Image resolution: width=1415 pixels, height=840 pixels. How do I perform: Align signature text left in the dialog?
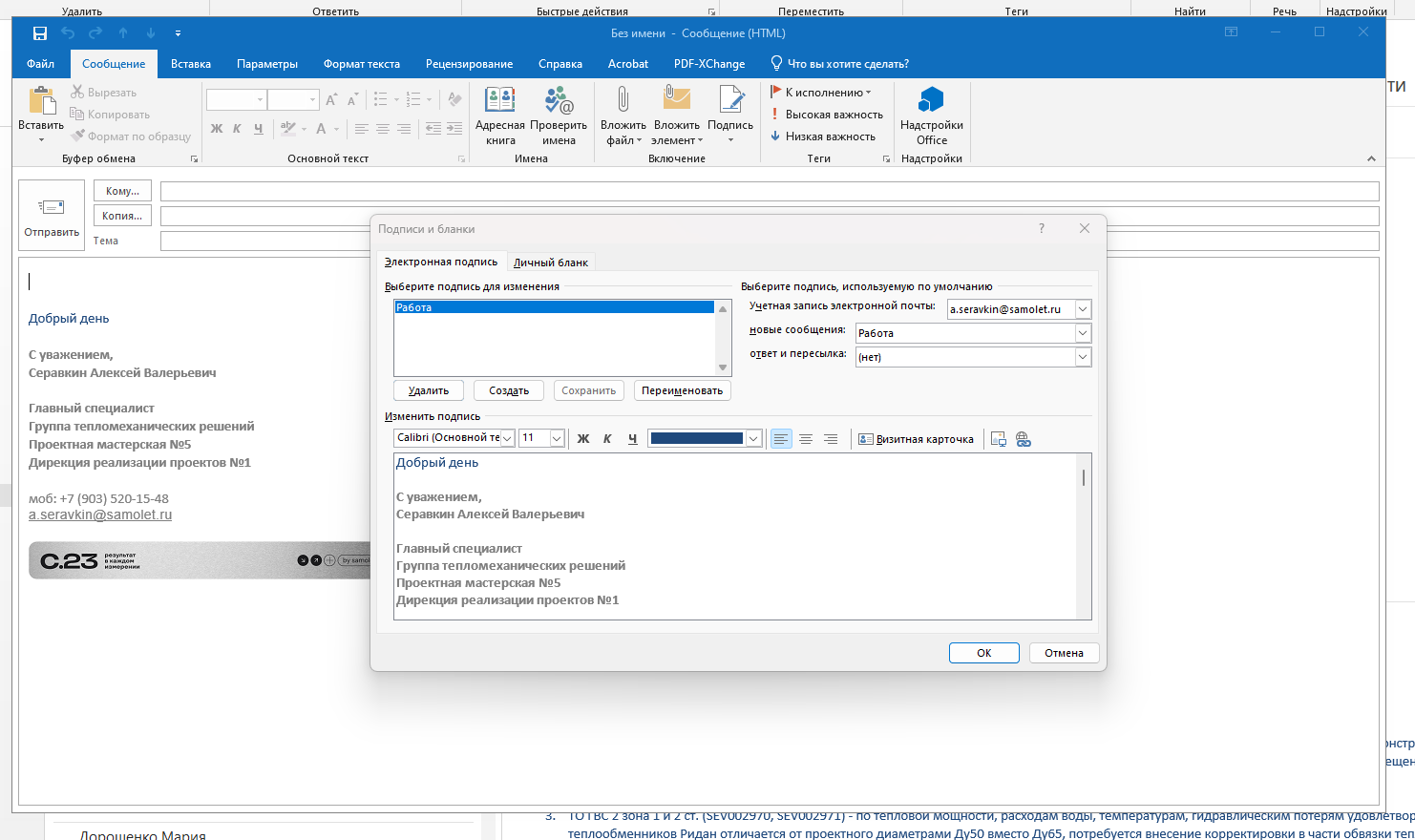[x=781, y=439]
